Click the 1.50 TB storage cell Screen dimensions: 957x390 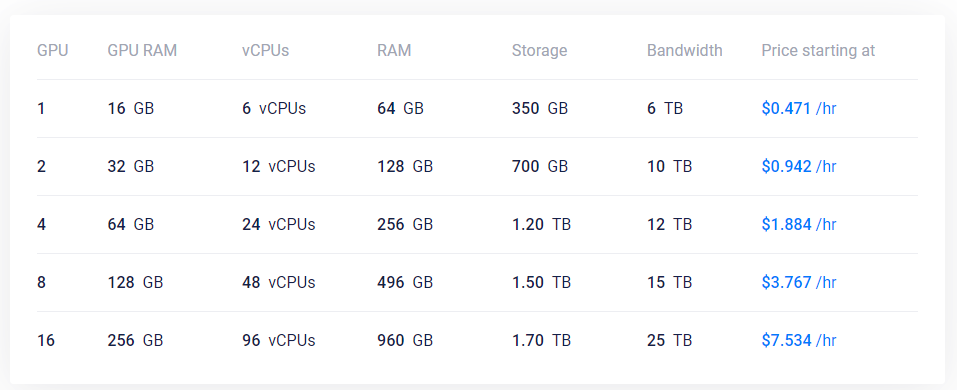pyautogui.click(x=541, y=283)
